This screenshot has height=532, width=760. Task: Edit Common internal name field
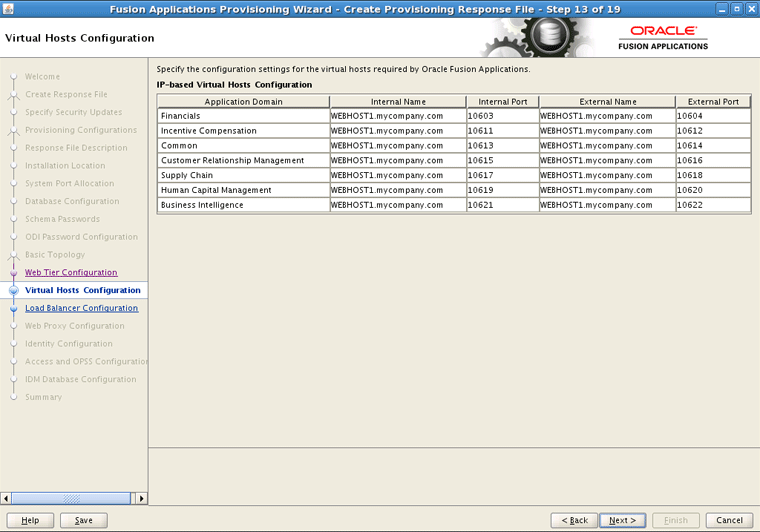click(398, 145)
